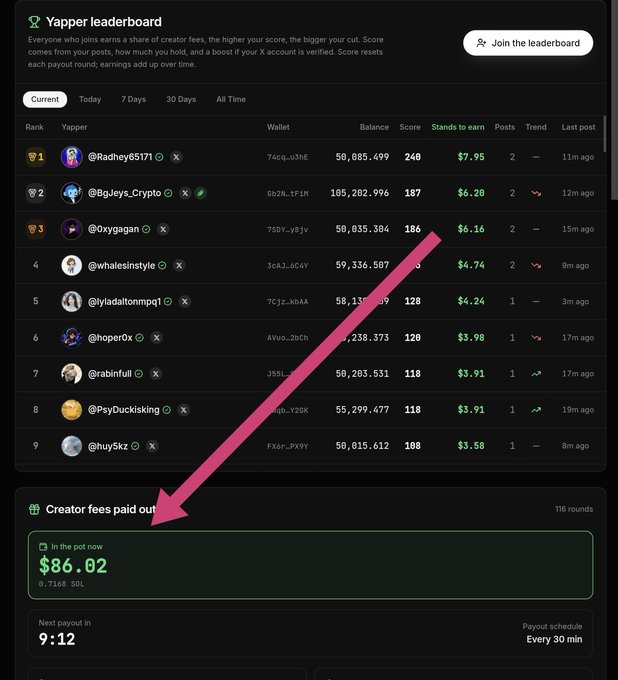This screenshot has width=618, height=680.
Task: Click verified check badge beside @whalesinstyle
Action: [x=162, y=265]
